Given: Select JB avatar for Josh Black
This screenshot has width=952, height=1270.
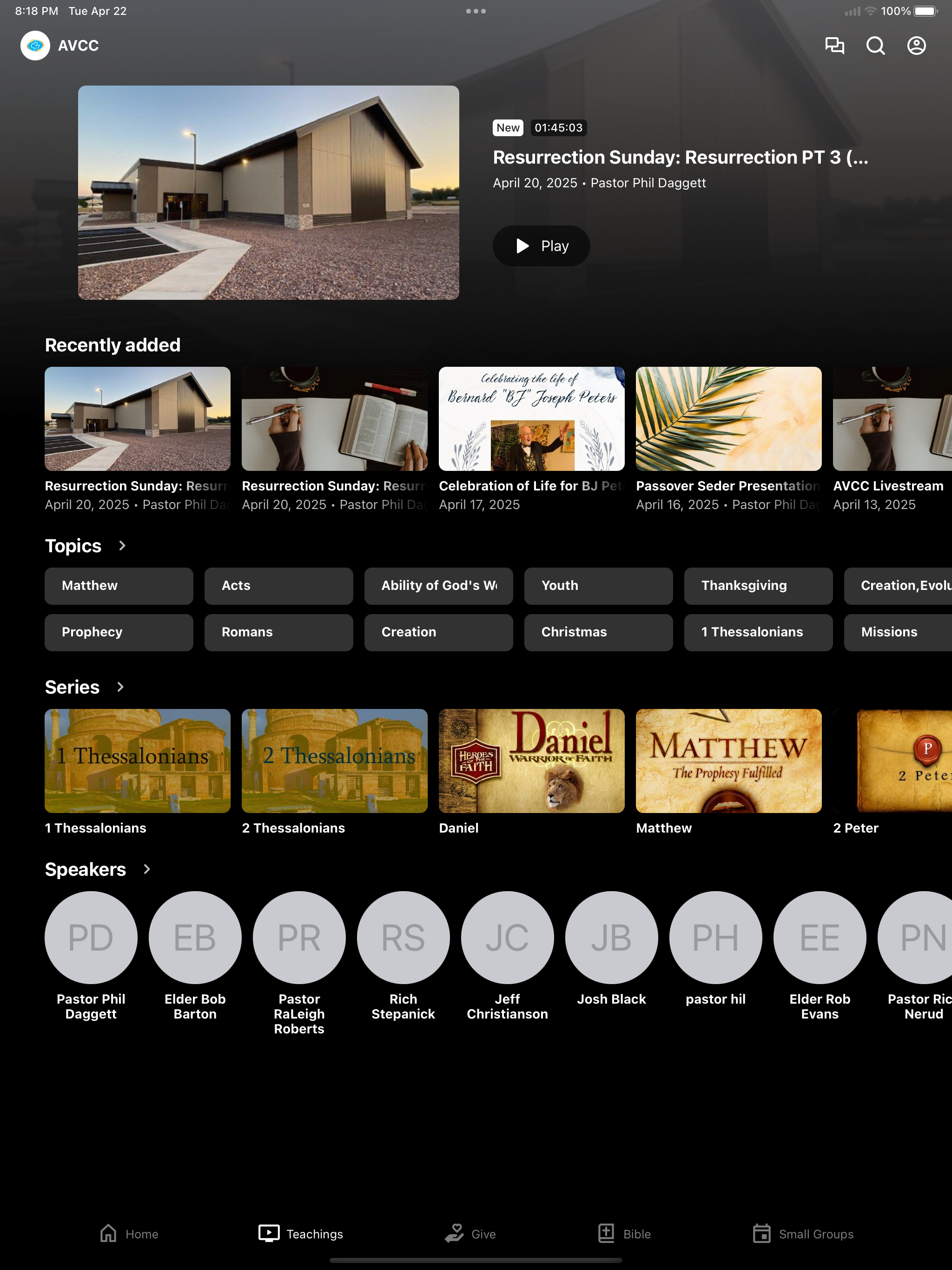Looking at the screenshot, I should 612,938.
